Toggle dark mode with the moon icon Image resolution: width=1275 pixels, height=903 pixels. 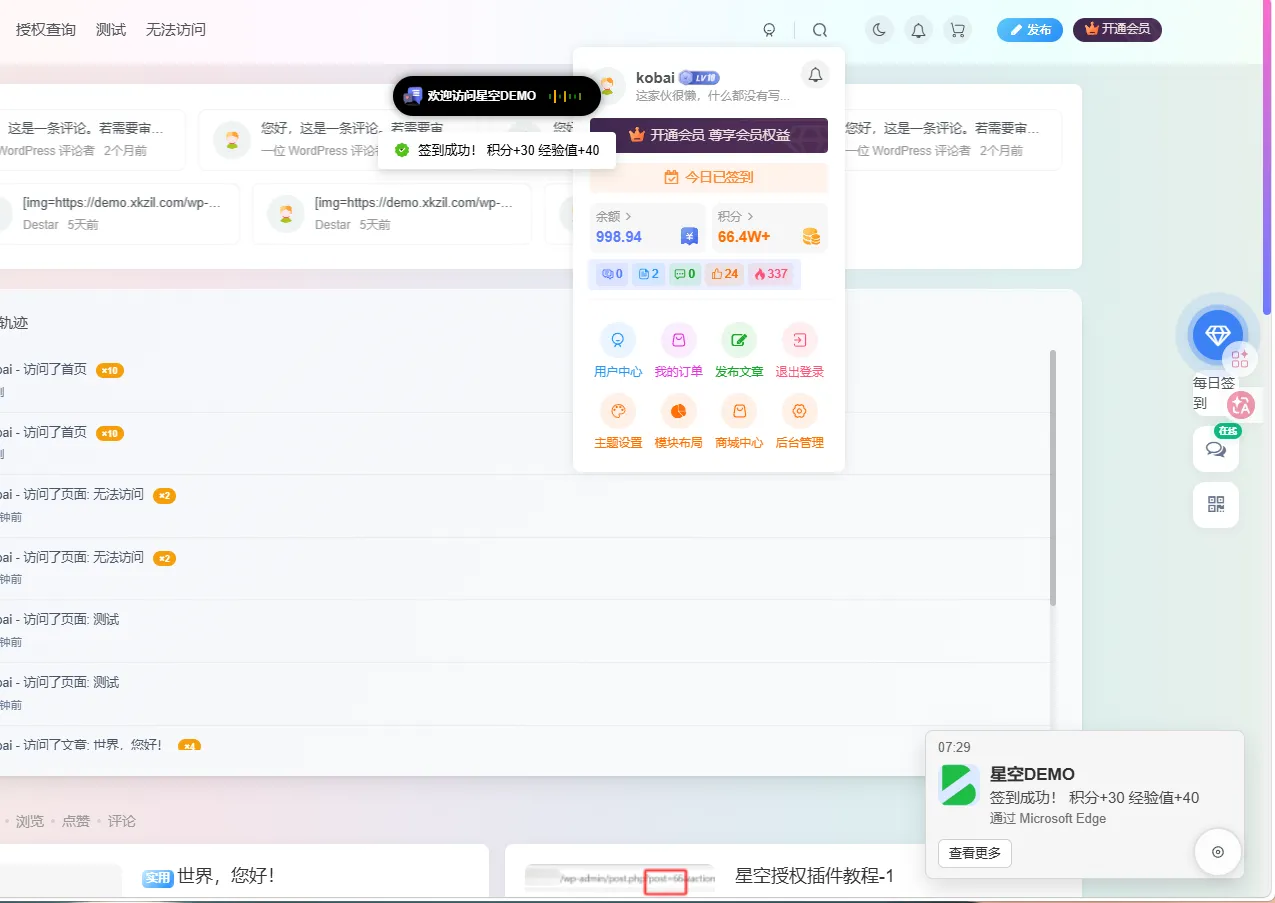pos(878,29)
